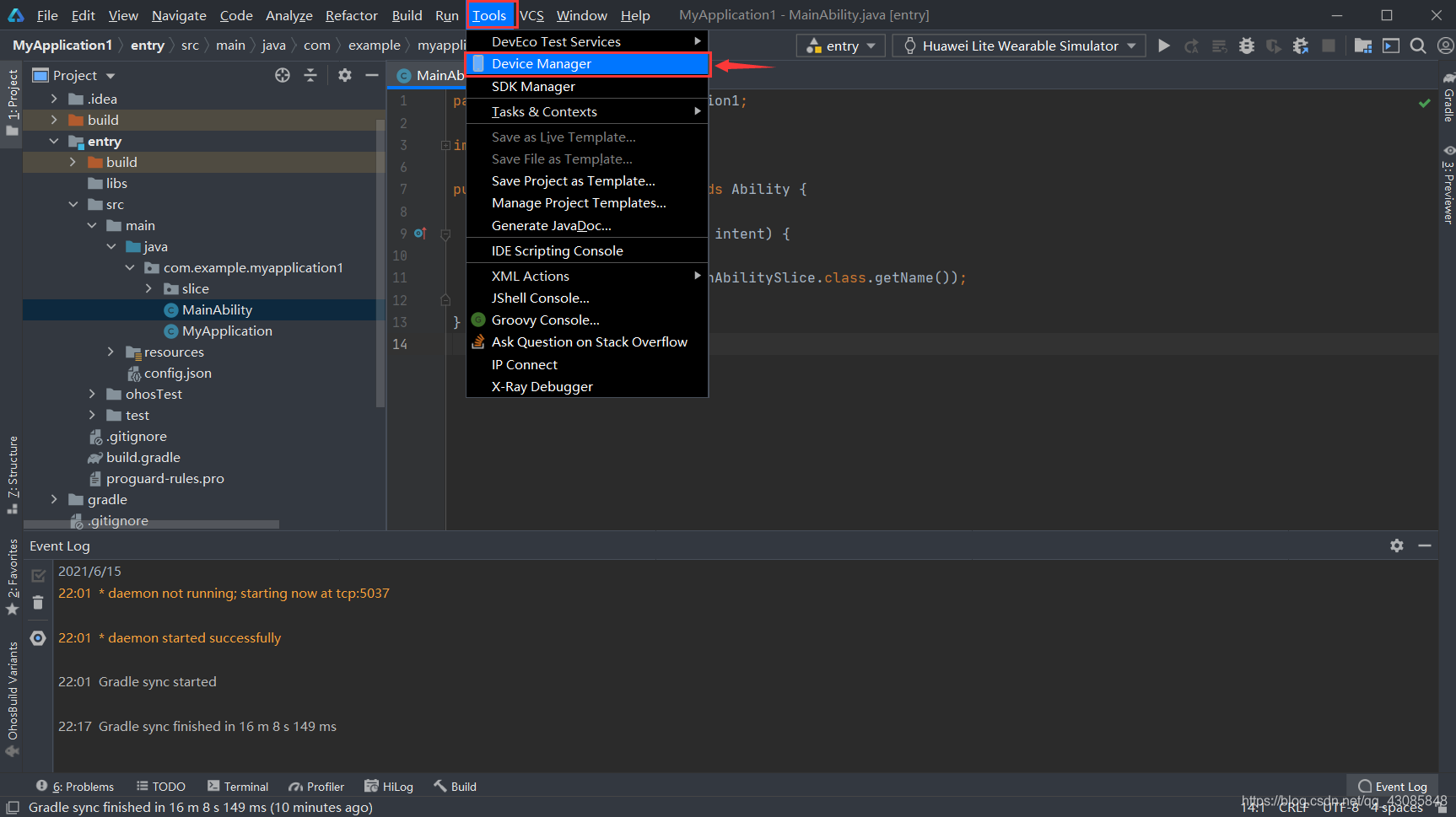
Task: Expand the resources folder arrow
Action: point(111,352)
